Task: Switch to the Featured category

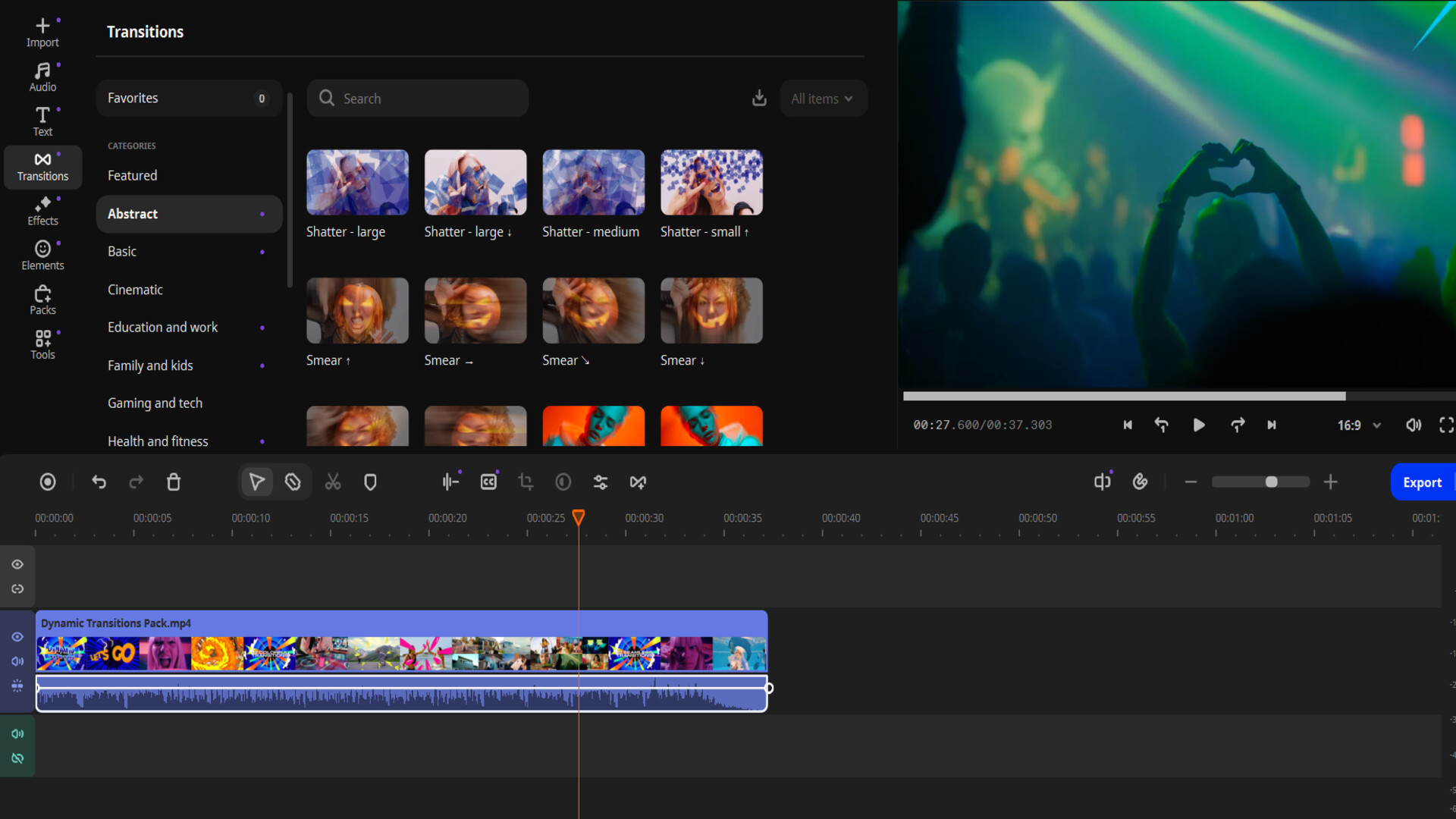Action: 188,175
